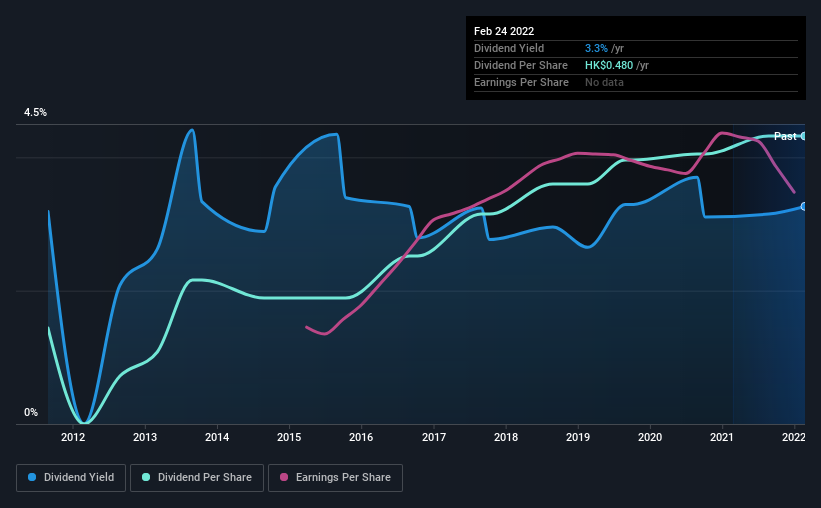Viewport: 821px width, 508px height.
Task: Click the pink Earnings Per Share legend dot
Action: coord(284,477)
